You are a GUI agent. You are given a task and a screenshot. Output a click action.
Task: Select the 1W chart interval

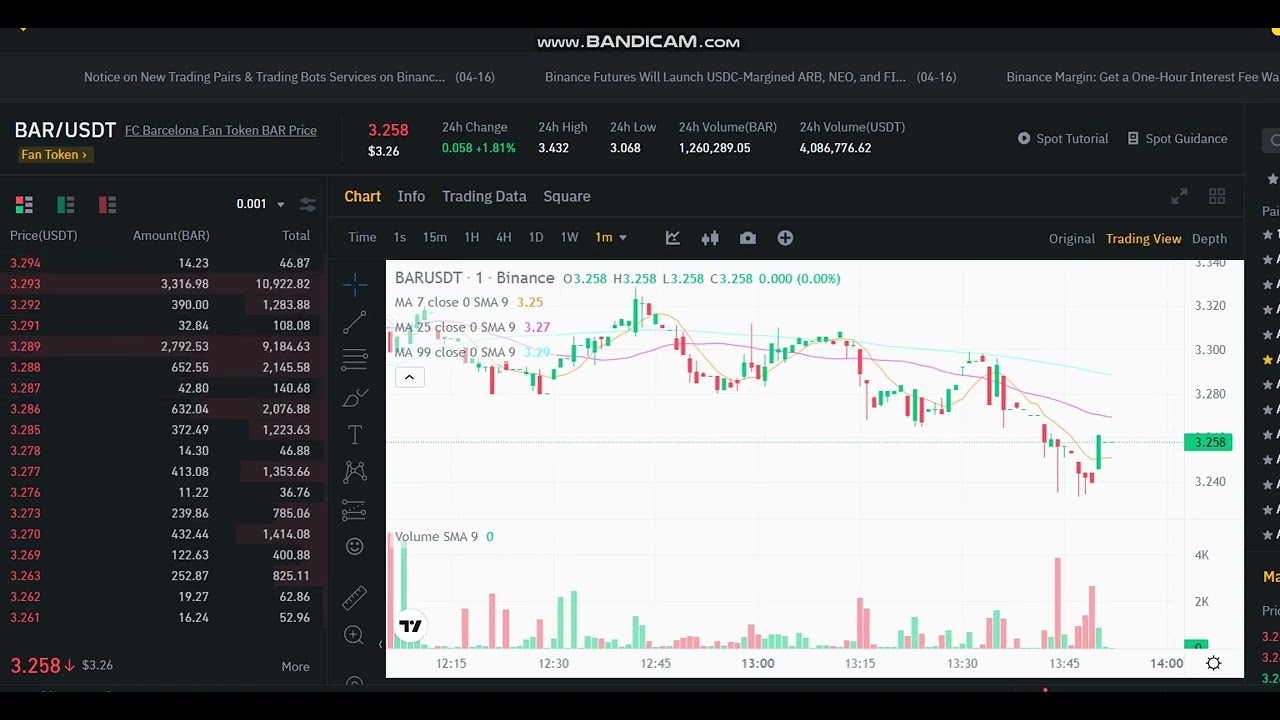point(569,238)
